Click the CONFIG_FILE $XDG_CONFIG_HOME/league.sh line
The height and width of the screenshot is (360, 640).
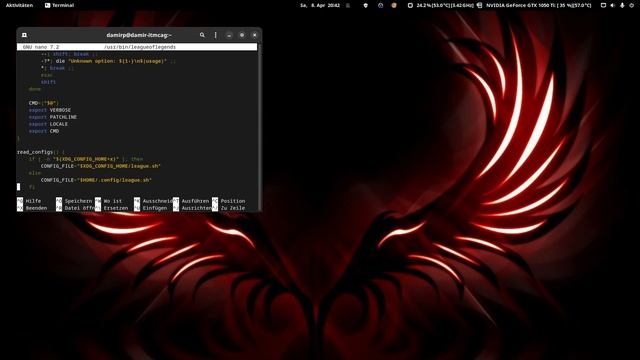100,166
